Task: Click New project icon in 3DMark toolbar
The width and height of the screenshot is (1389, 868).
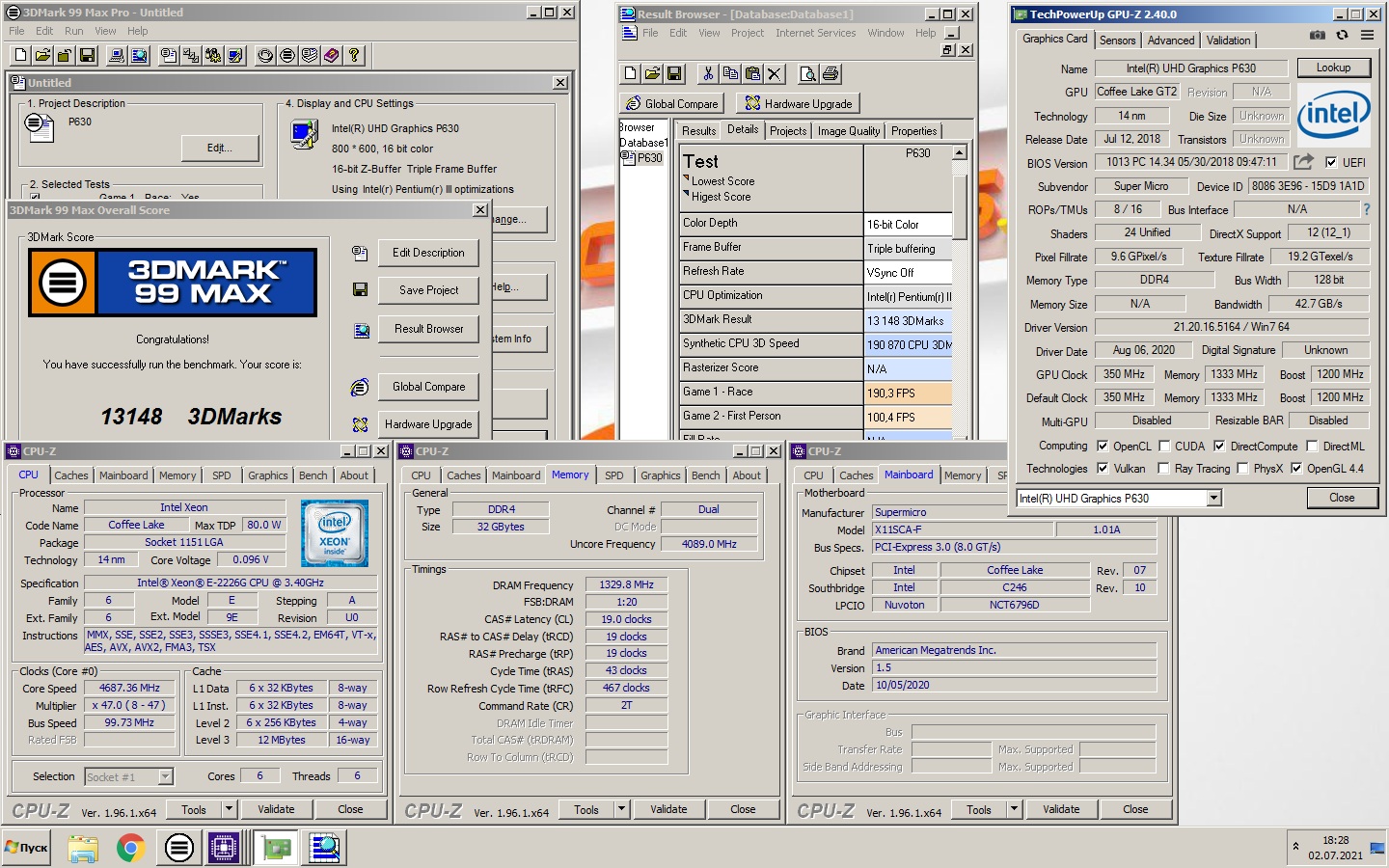Action: pyautogui.click(x=20, y=56)
